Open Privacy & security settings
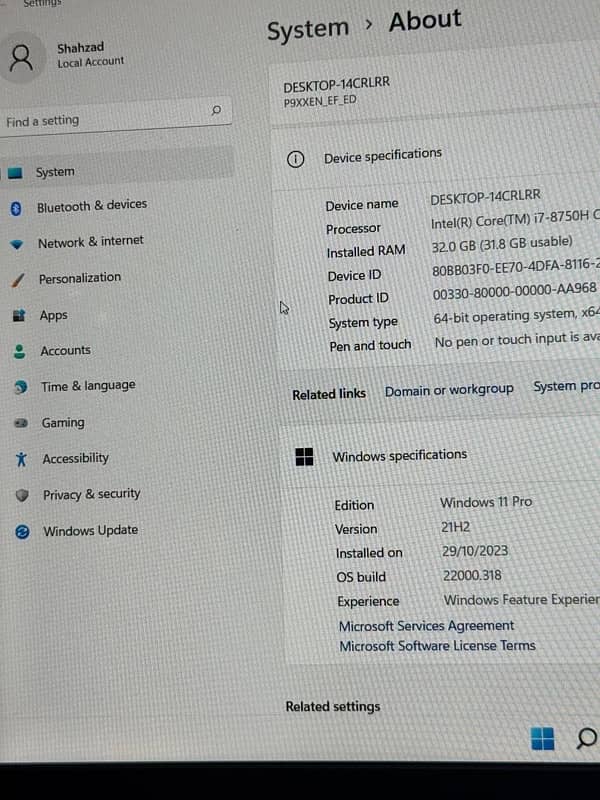The image size is (600, 800). coord(91,494)
